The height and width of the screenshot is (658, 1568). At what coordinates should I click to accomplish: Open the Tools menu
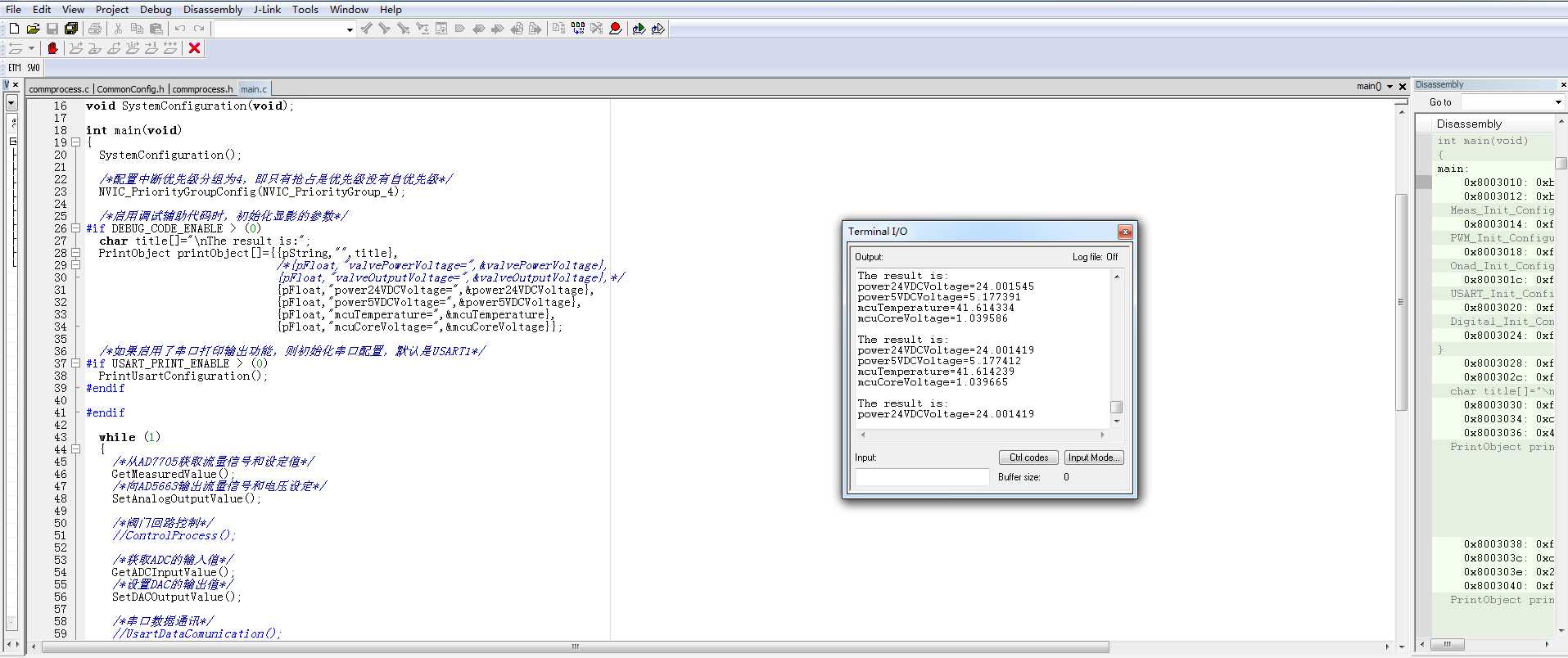click(x=305, y=9)
